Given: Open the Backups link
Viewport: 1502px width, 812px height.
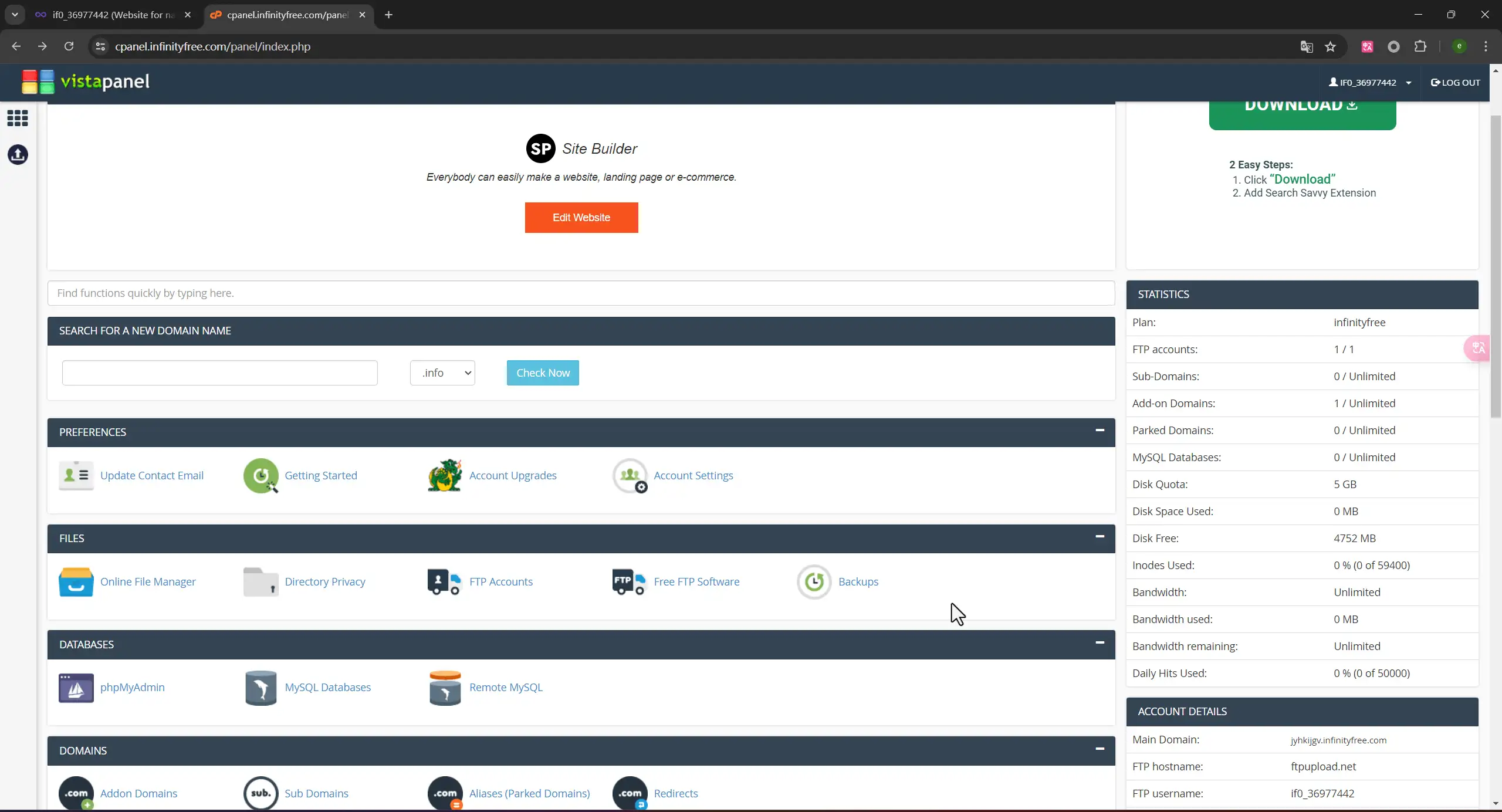Looking at the screenshot, I should point(858,581).
